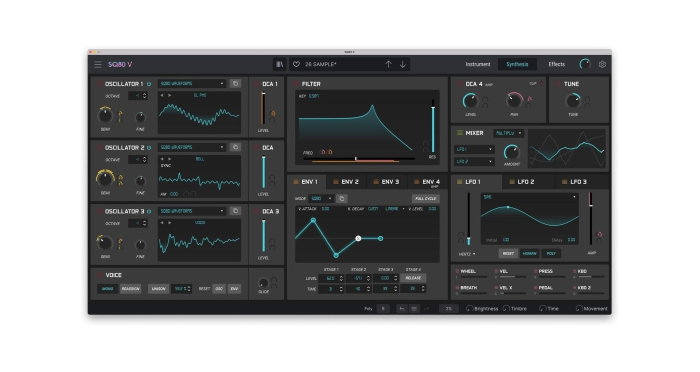
Task: Favorite the preset with the heart icon
Action: tap(296, 64)
